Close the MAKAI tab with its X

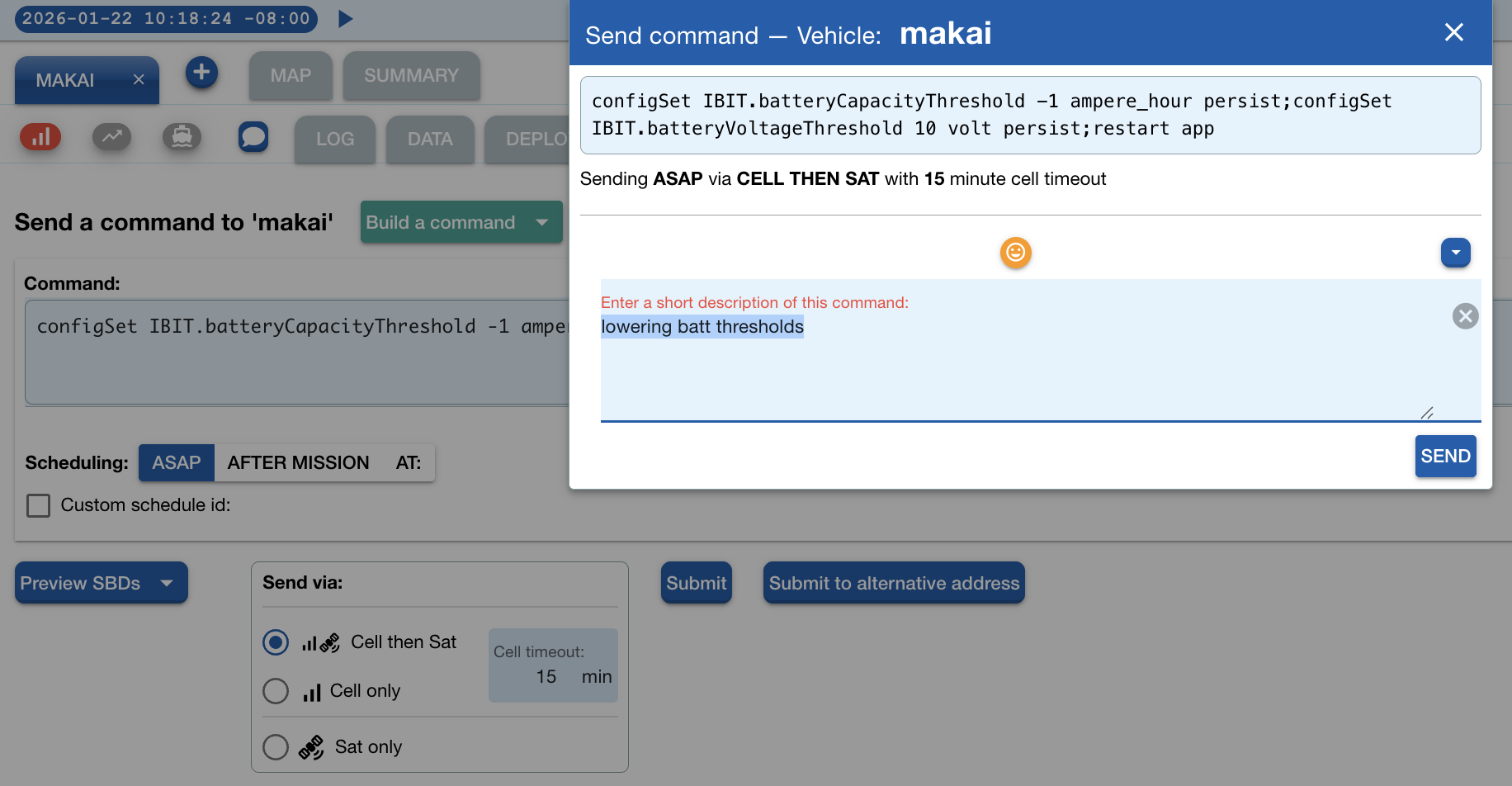click(139, 80)
